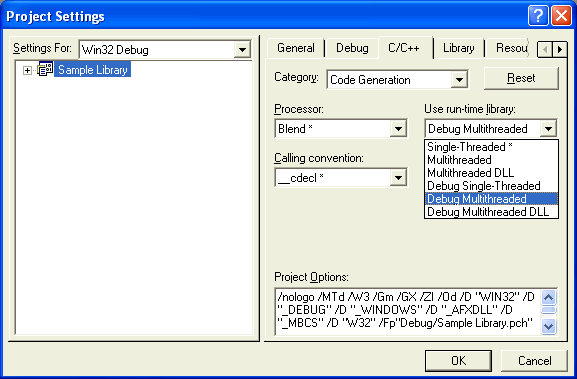Open the Category dropdown arrow

[x=459, y=79]
